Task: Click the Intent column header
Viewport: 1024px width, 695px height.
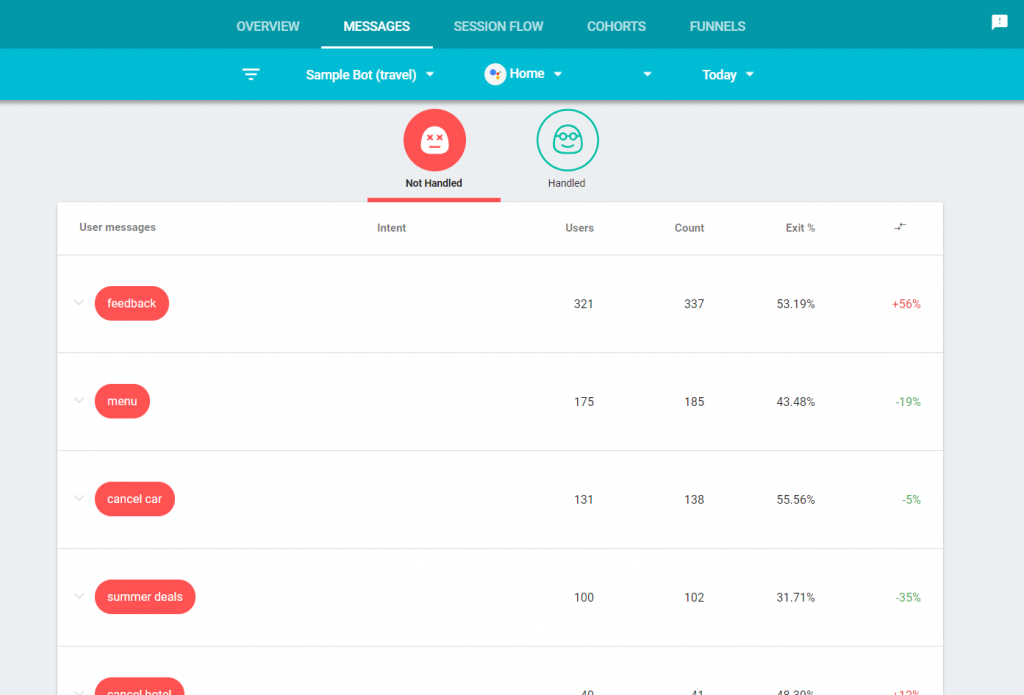Action: click(x=391, y=228)
